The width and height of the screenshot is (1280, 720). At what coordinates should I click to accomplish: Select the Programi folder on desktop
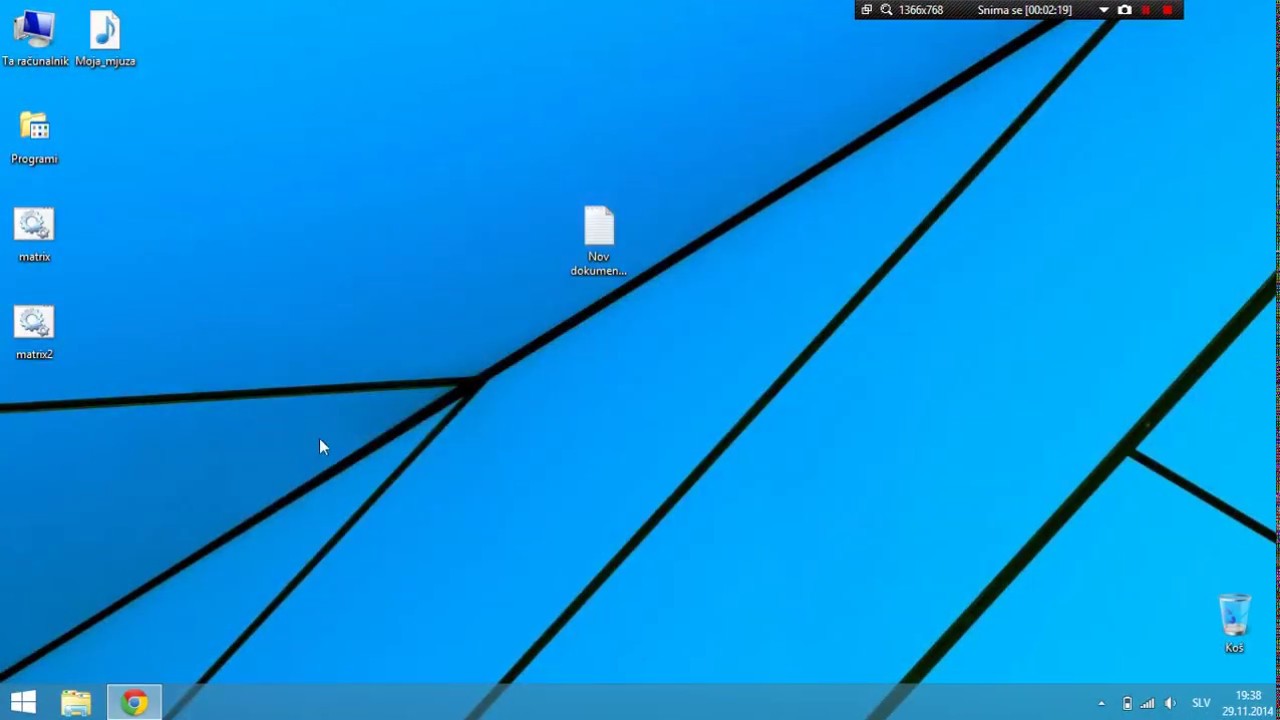point(34,137)
